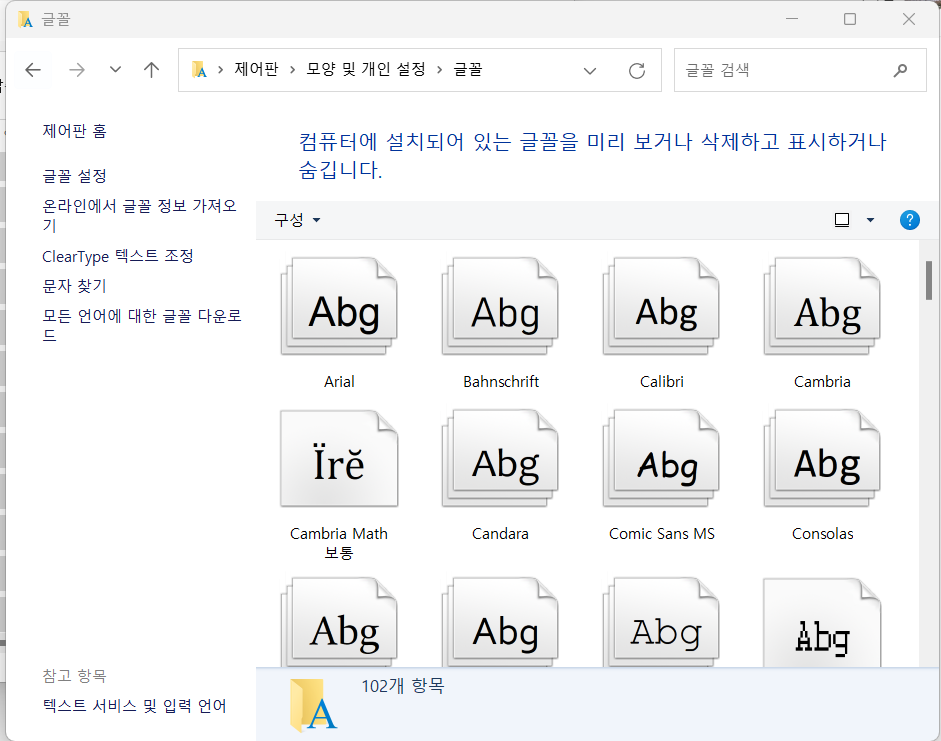Click the 글꼴 검색 search field
Viewport: 941px width, 741px height.
(800, 70)
